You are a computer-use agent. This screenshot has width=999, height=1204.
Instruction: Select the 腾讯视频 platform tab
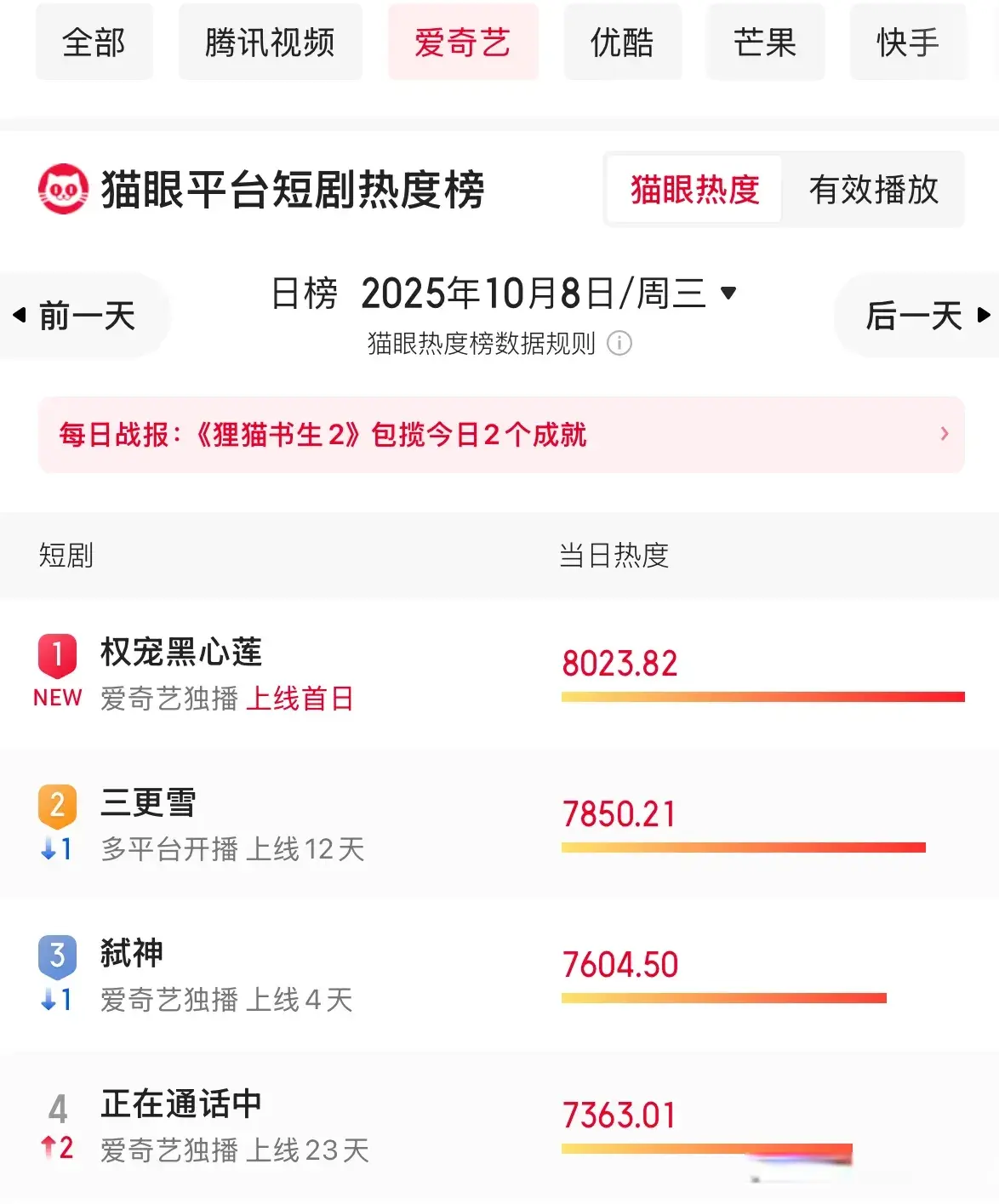tap(270, 43)
